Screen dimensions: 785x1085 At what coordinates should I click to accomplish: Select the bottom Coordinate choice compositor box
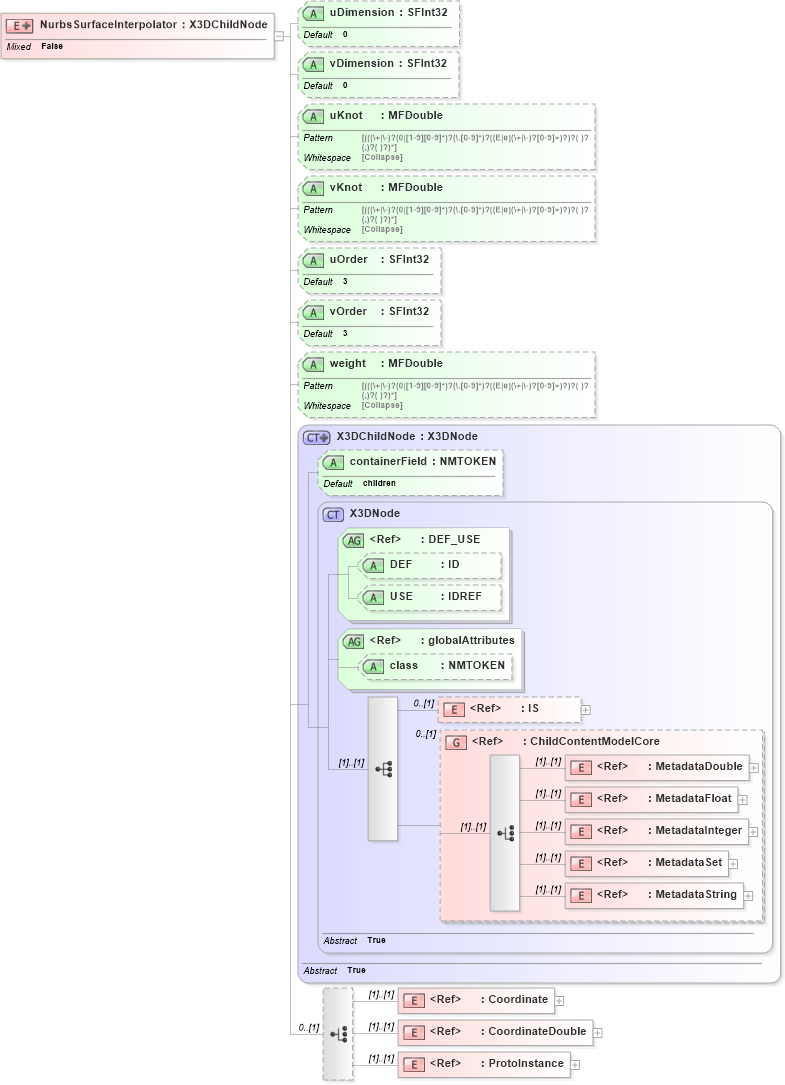click(338, 1034)
